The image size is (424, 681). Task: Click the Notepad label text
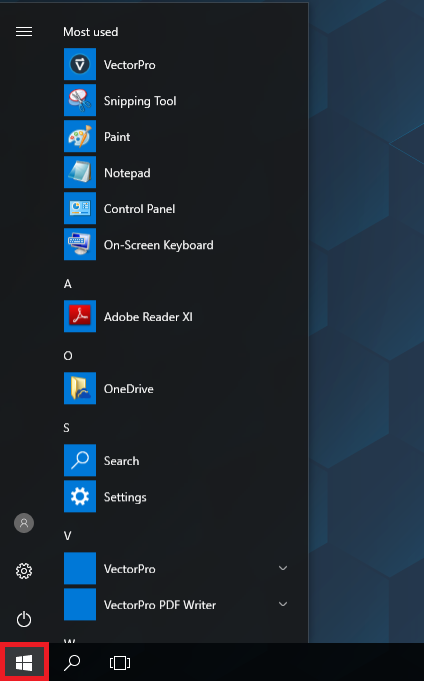(x=127, y=173)
